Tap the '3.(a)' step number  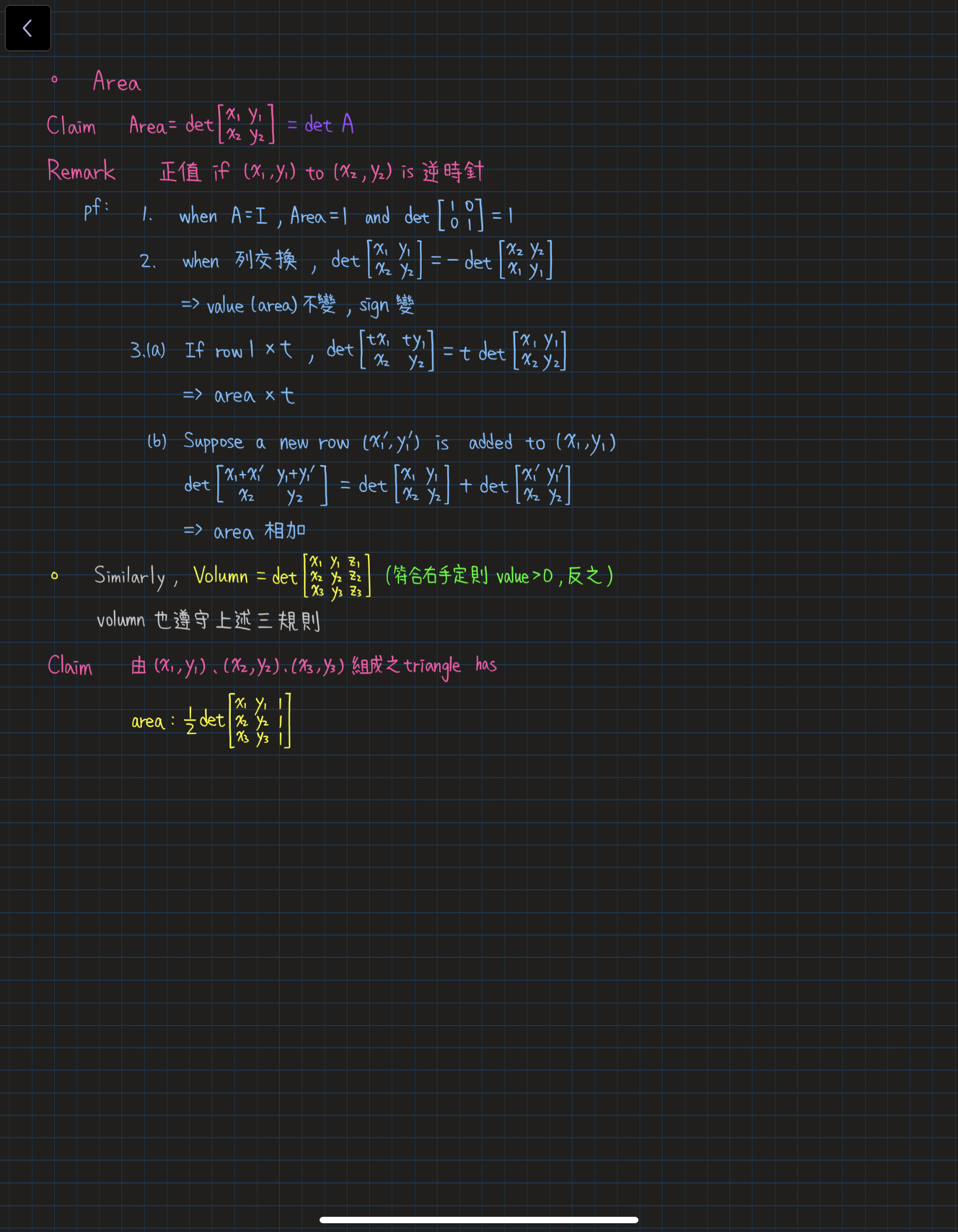tap(147, 350)
